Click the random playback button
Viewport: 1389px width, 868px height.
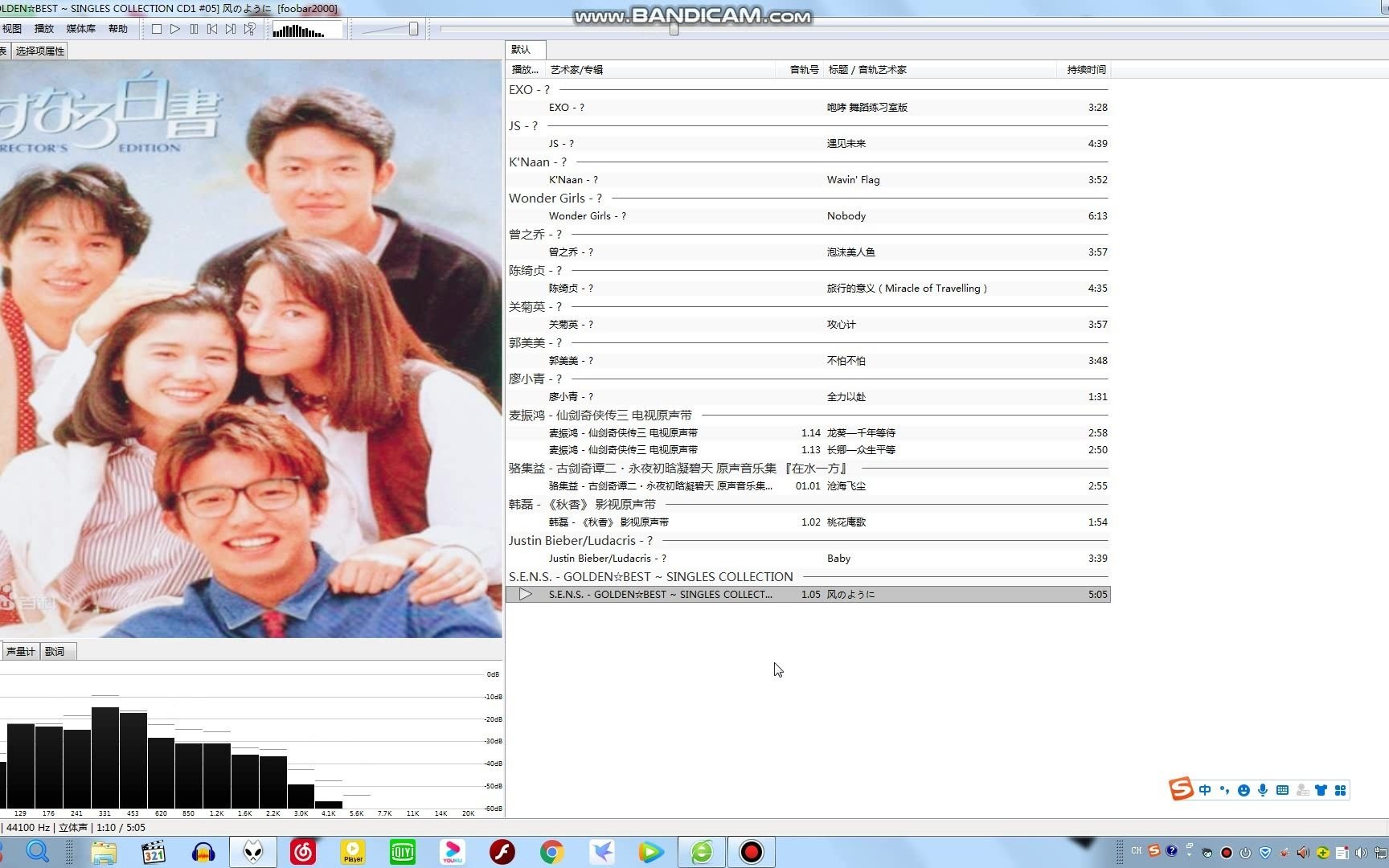coord(250,29)
